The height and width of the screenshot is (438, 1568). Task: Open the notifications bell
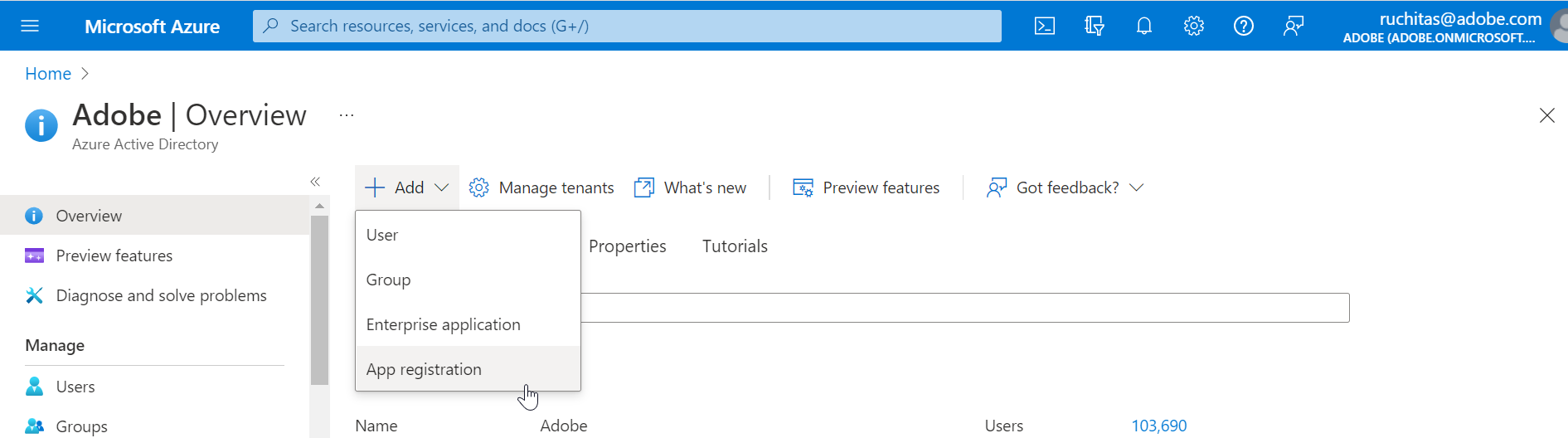pos(1144,26)
